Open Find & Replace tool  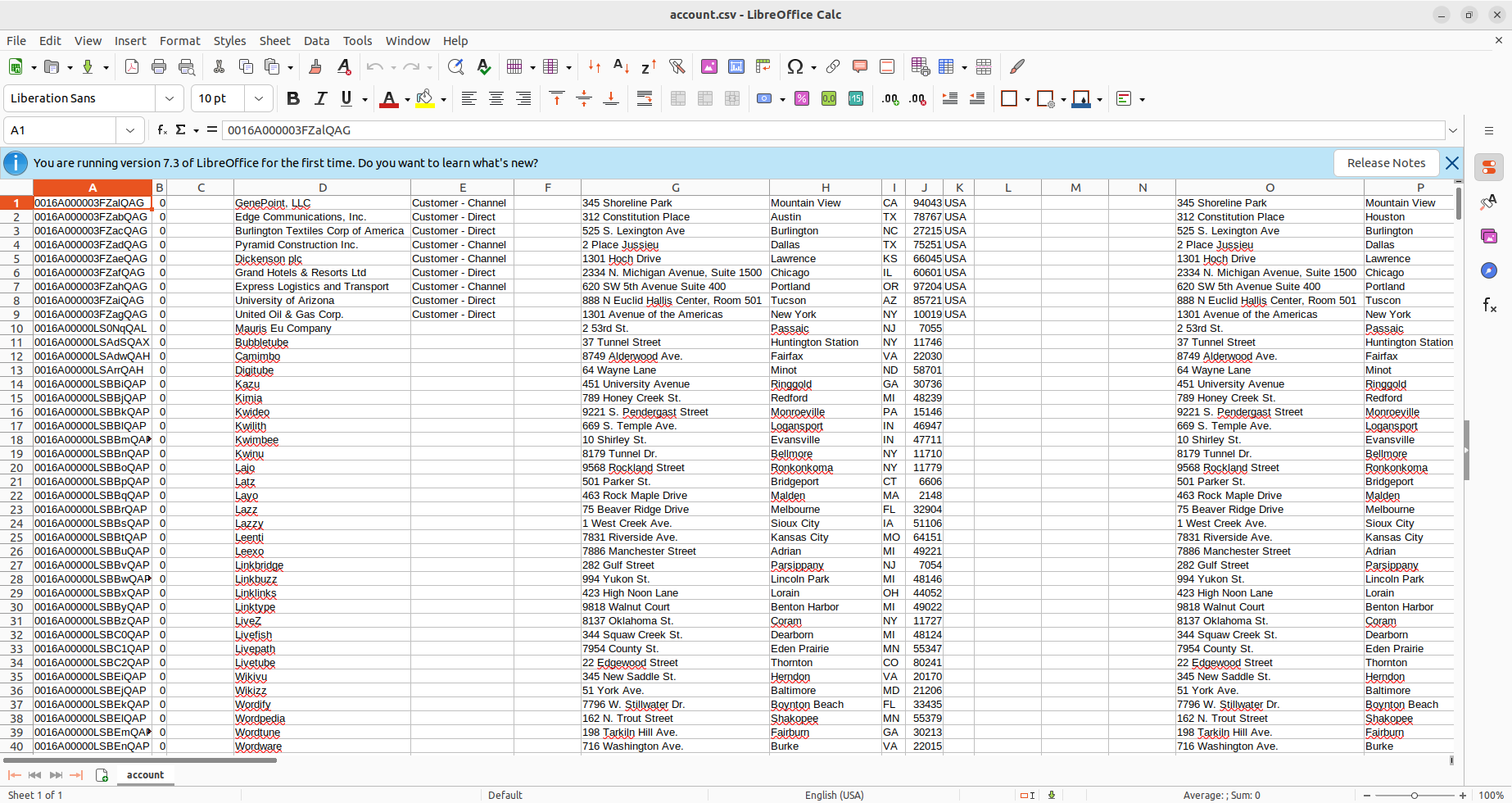[x=456, y=67]
